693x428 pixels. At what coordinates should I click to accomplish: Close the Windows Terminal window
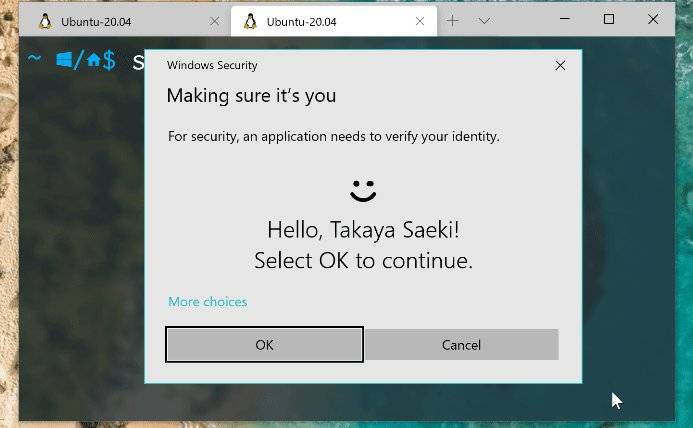(x=653, y=19)
